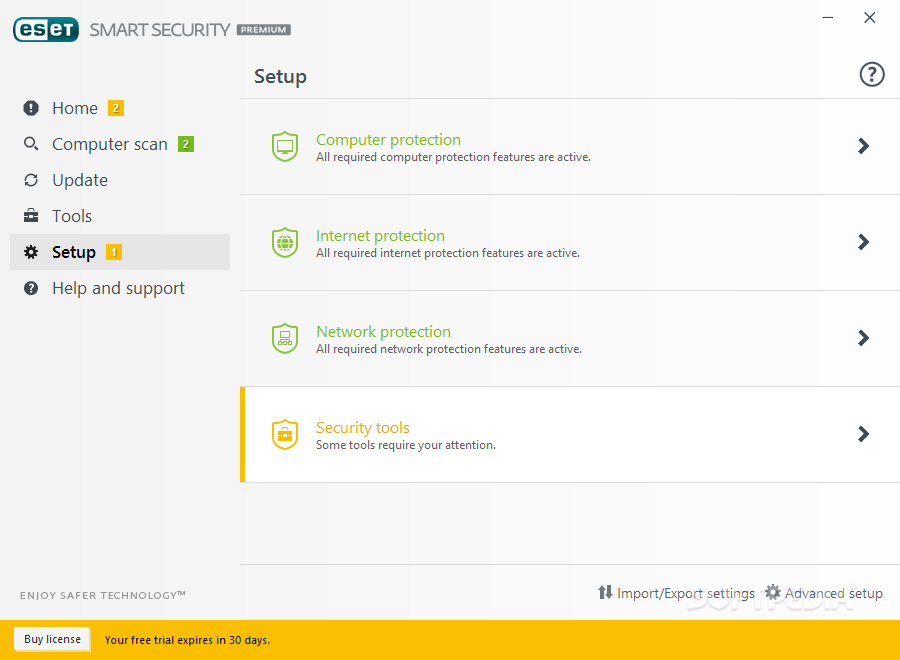Screen dimensions: 900x660
Task: Click 'Your free trial expires in 30 days.'
Action: tap(187, 640)
